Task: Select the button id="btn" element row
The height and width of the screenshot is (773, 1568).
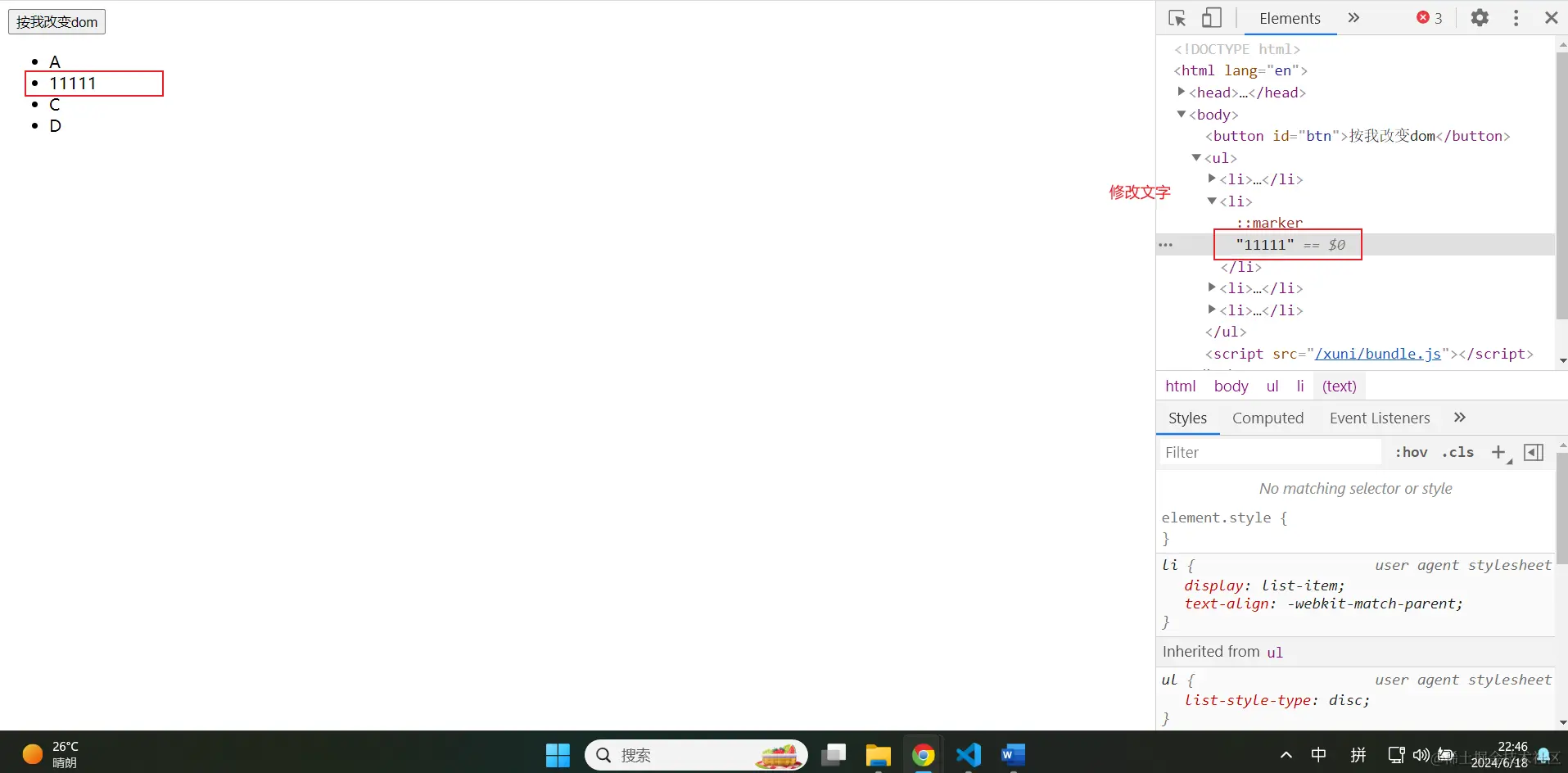Action: click(1357, 136)
